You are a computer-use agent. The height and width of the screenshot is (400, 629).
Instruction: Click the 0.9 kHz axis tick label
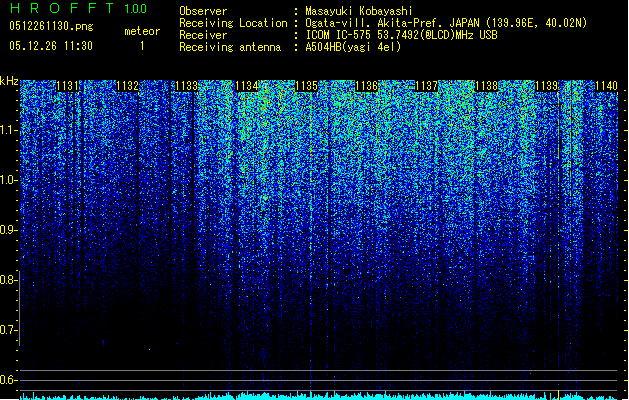pyautogui.click(x=8, y=230)
